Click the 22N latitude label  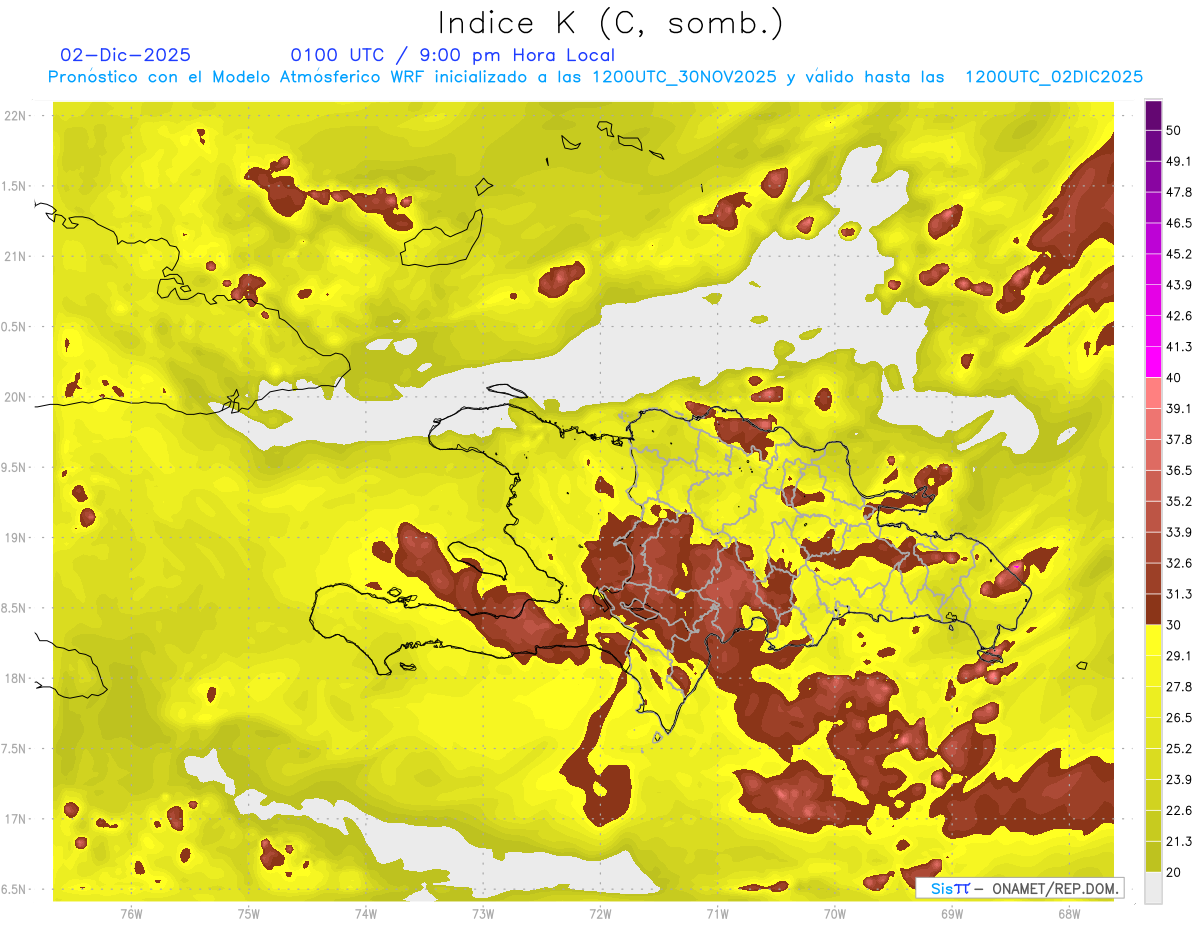16,116
